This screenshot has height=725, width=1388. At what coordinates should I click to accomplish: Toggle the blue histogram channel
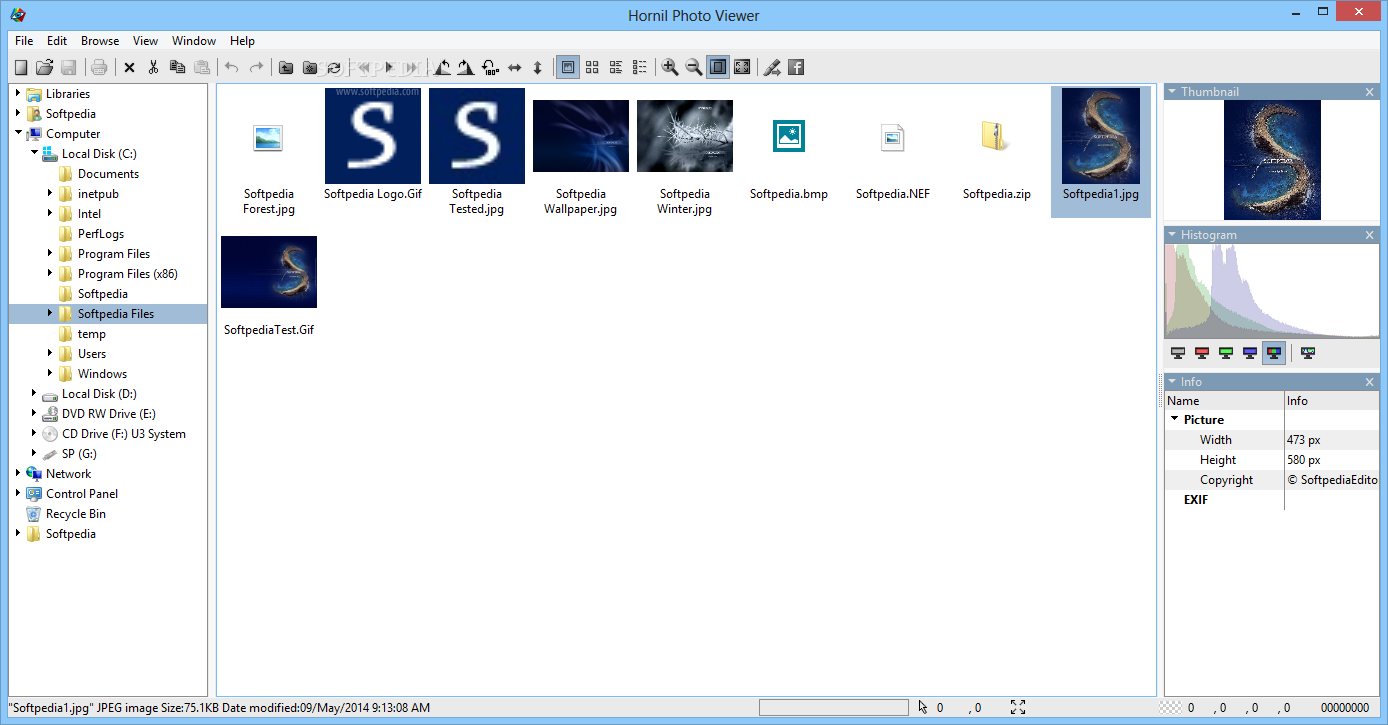point(1250,352)
